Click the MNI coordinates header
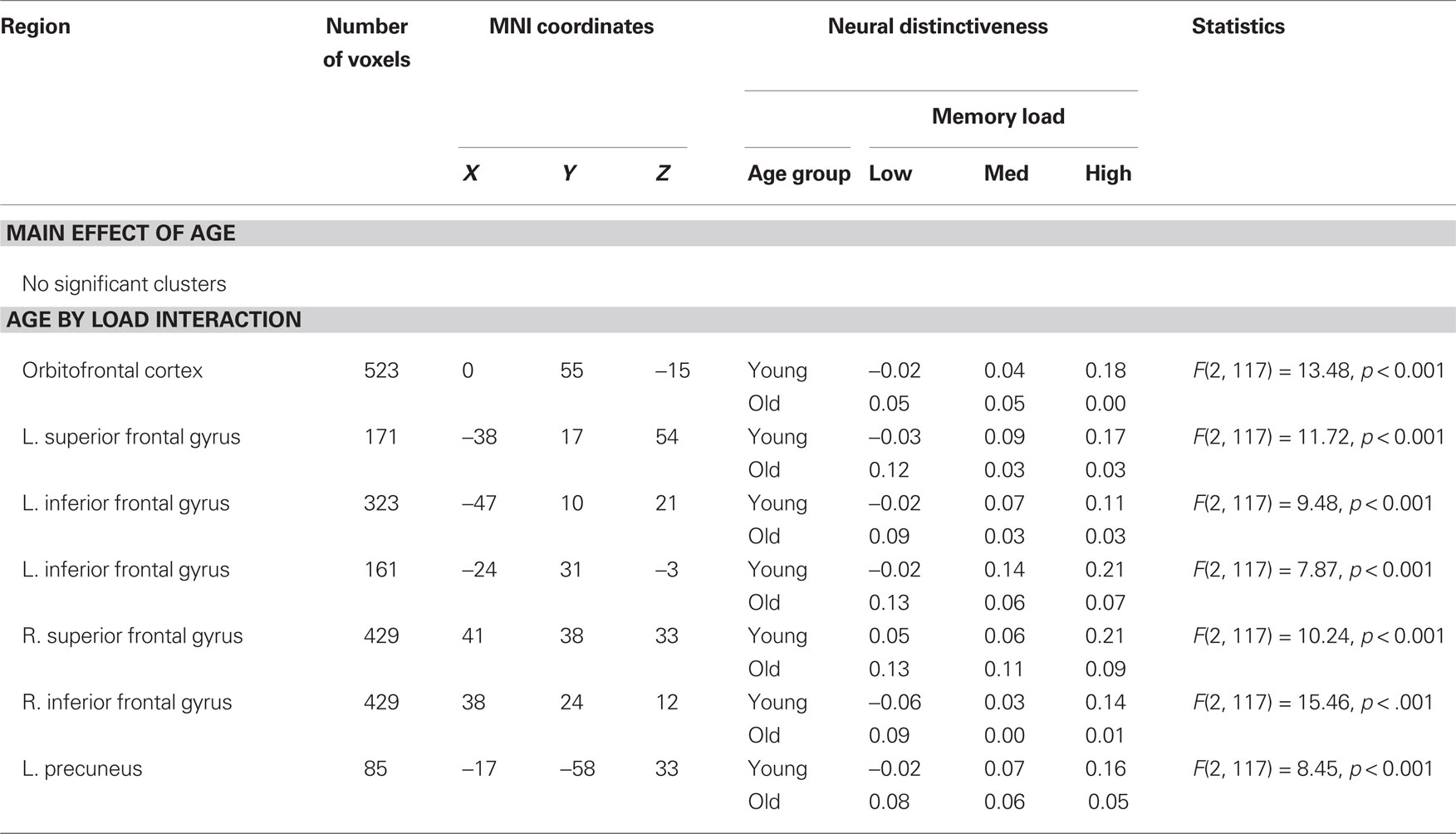Viewport: 1456px width, 834px height. pyautogui.click(x=571, y=27)
